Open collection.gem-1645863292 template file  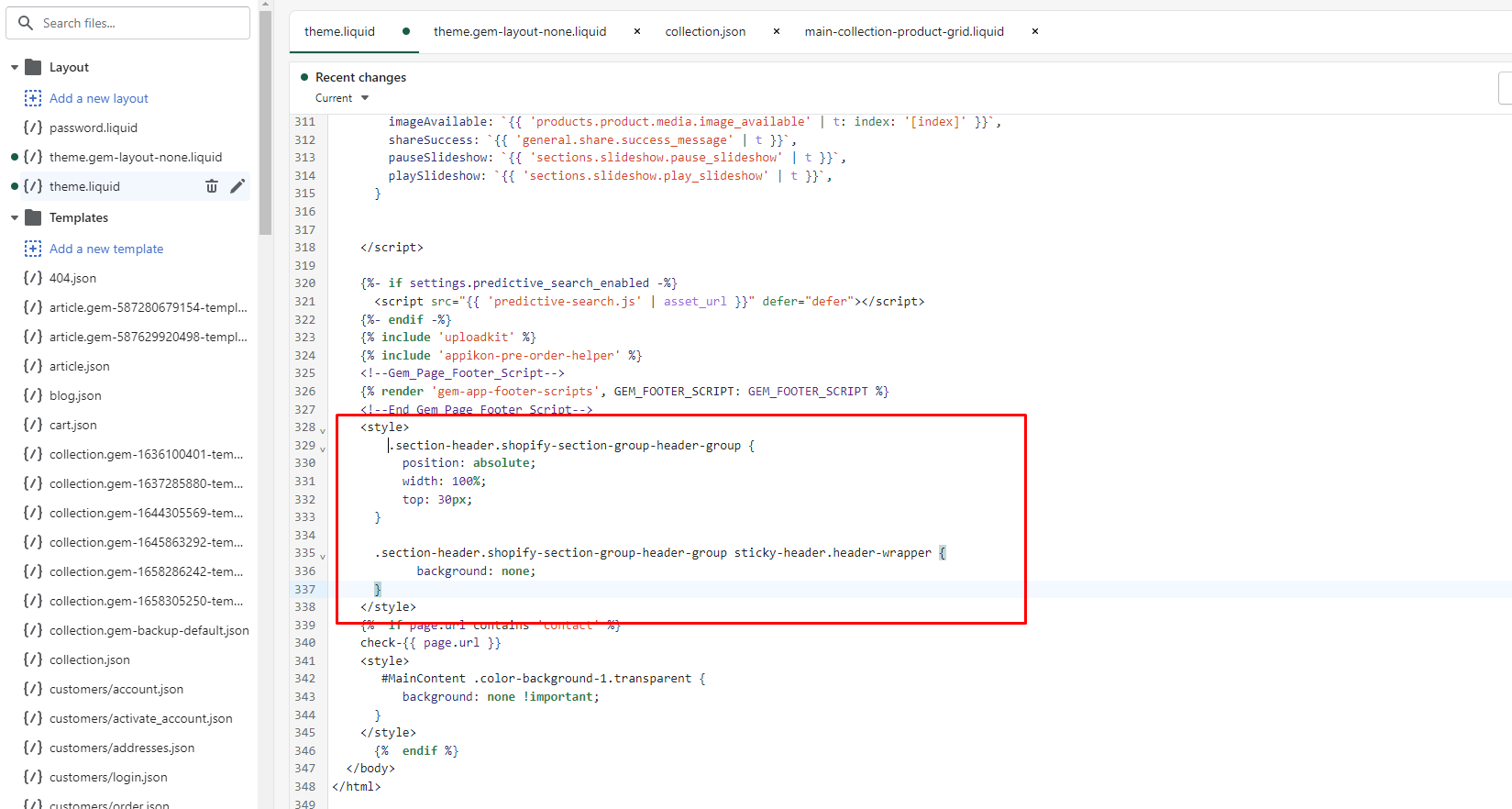(x=147, y=542)
